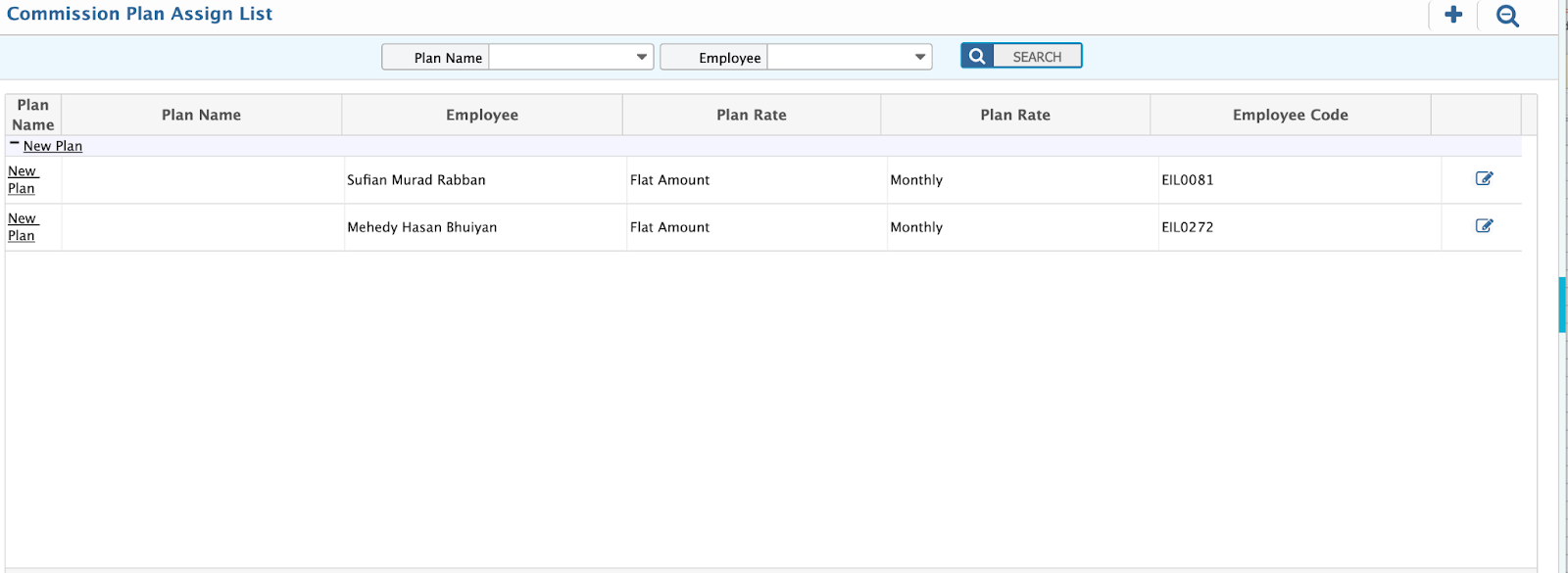Collapse the New Plan group row
The height and width of the screenshot is (573, 1568).
point(15,144)
